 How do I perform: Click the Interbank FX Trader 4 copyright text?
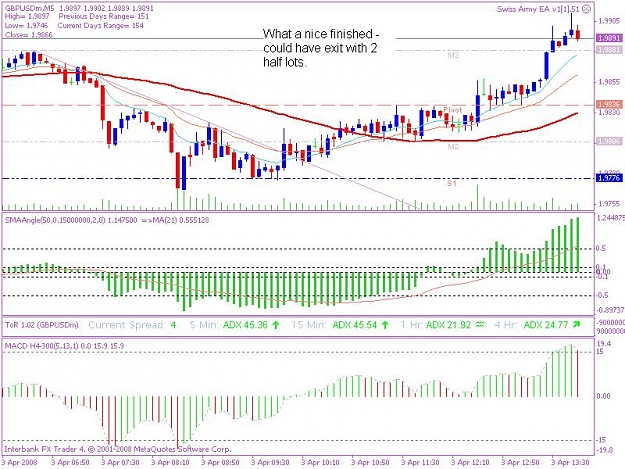tap(117, 449)
